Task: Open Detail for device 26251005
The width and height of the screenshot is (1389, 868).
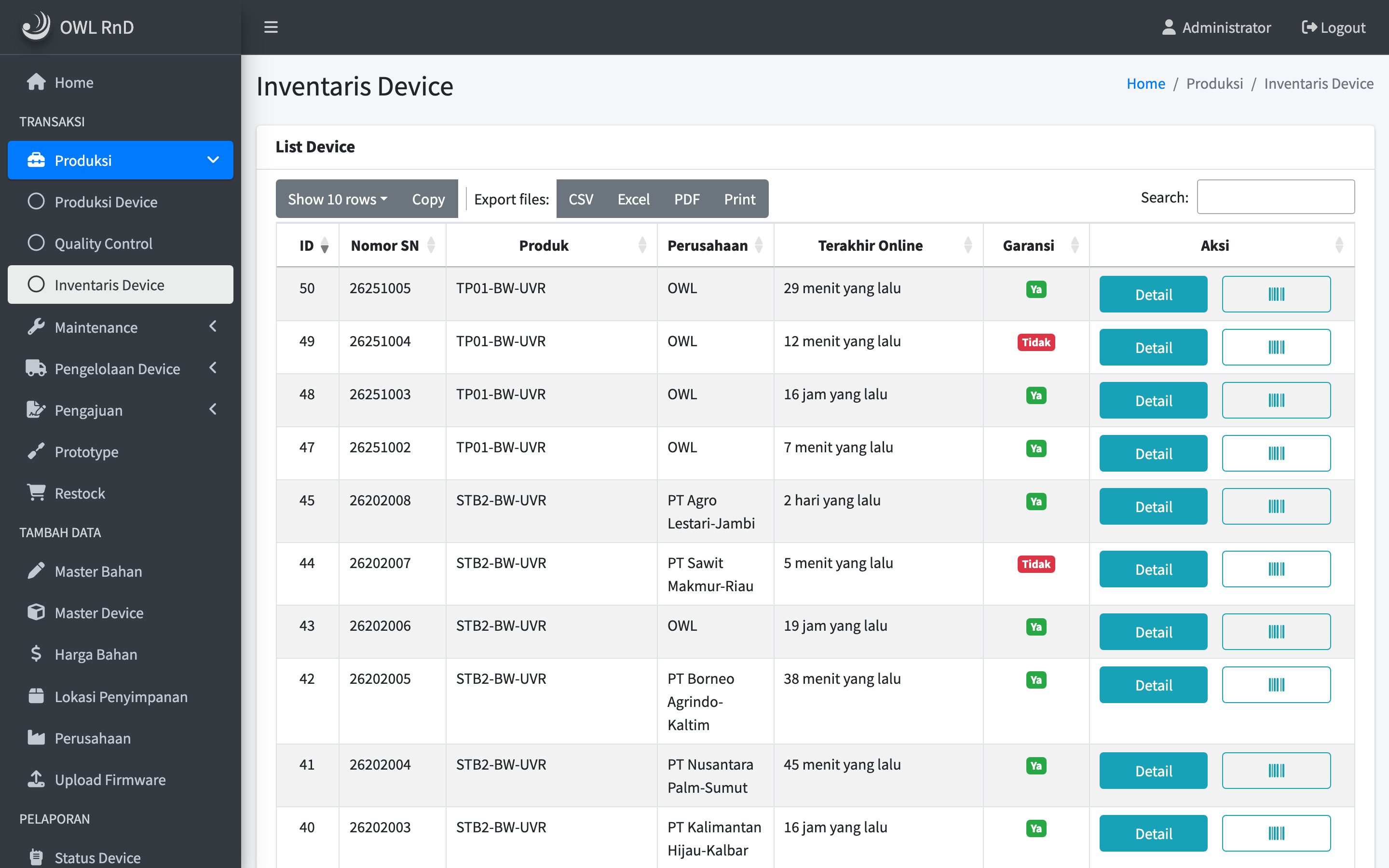Action: click(1153, 294)
